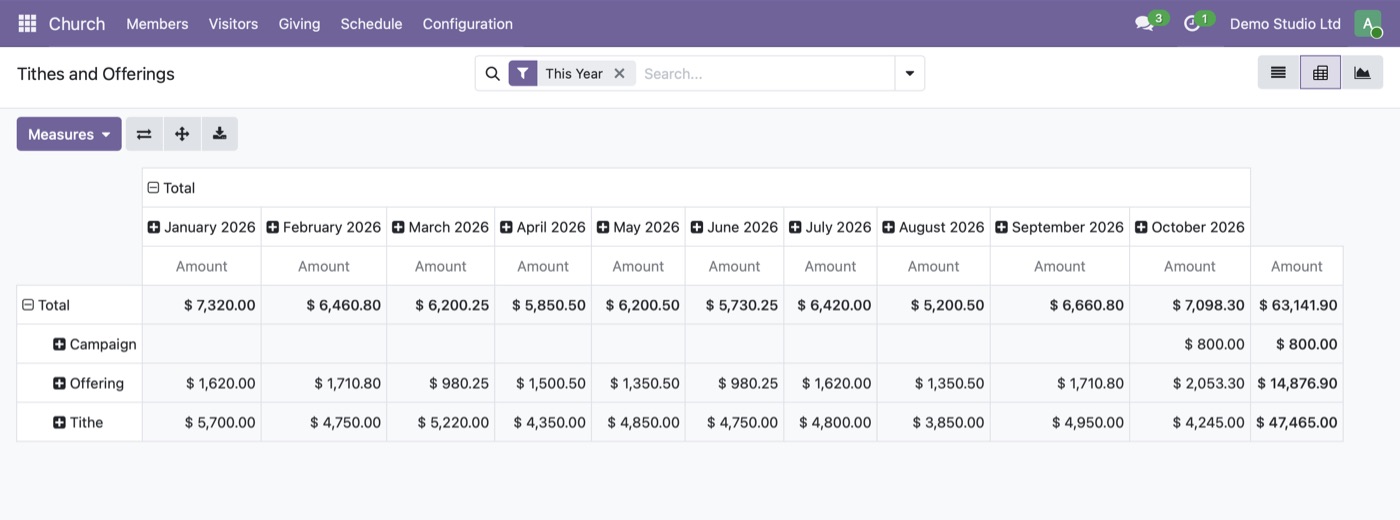This screenshot has height=520, width=1400.
Task: Open the activities clock icon
Action: 1191,23
